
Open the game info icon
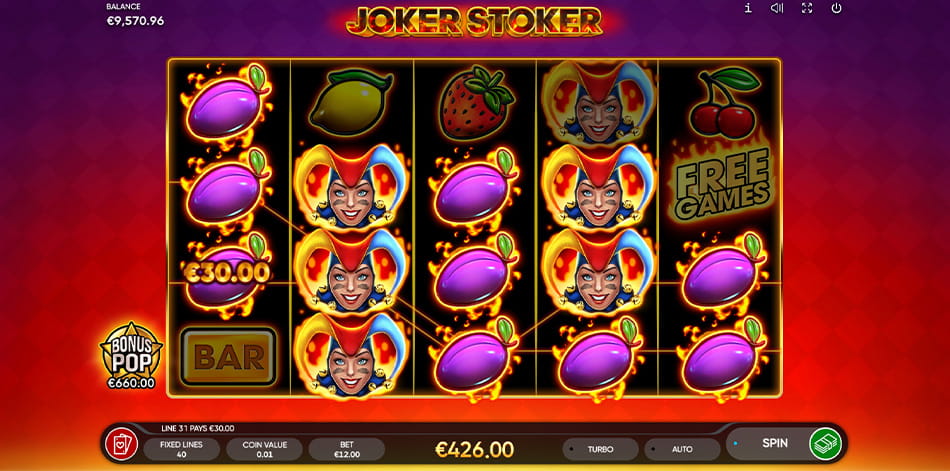(x=748, y=8)
